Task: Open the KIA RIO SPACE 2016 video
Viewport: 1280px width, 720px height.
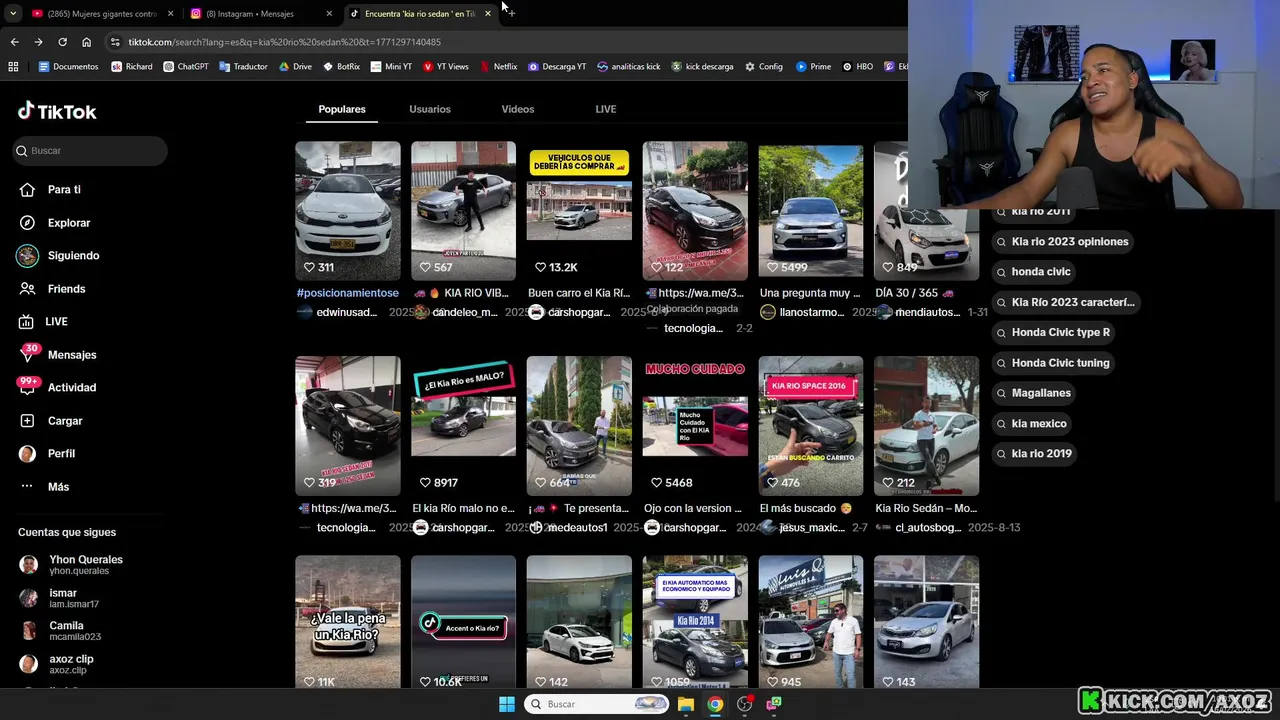Action: point(811,425)
